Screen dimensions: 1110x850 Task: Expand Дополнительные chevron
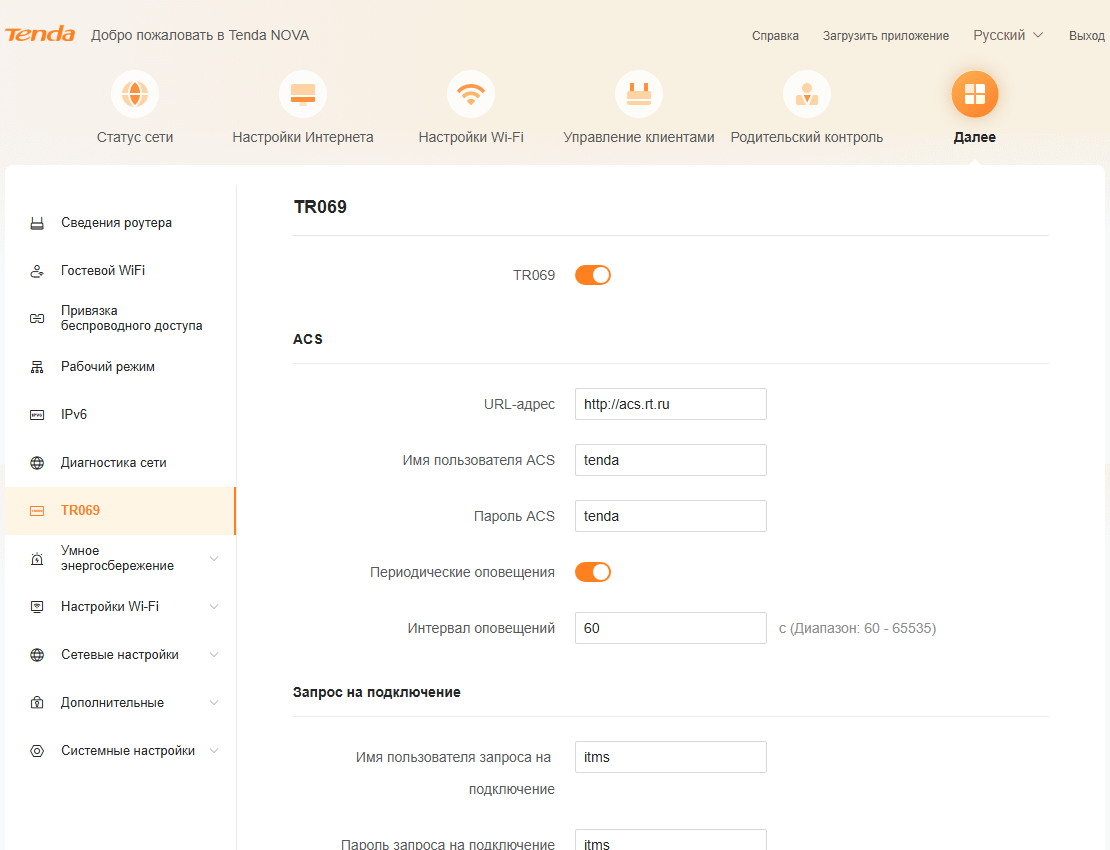click(214, 703)
